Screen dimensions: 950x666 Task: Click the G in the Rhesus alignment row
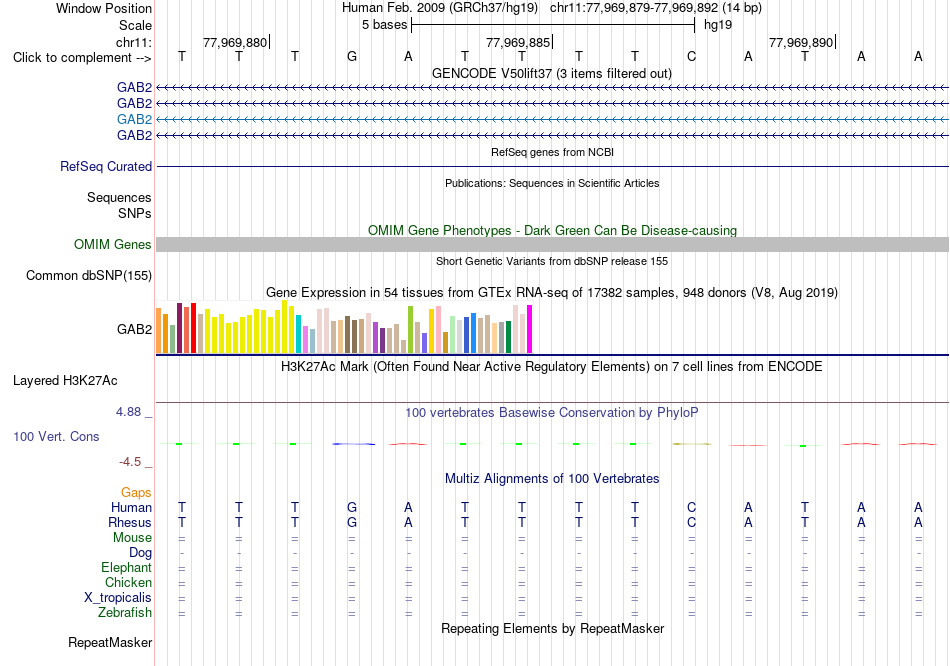tap(352, 523)
